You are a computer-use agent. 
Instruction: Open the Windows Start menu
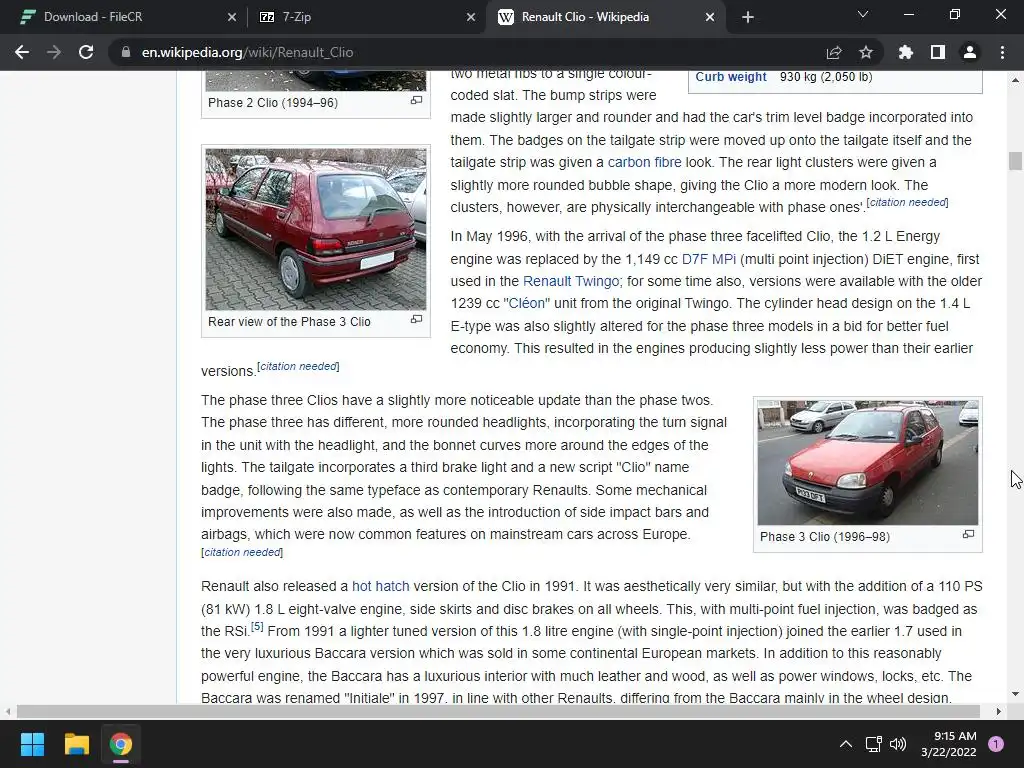click(x=32, y=744)
